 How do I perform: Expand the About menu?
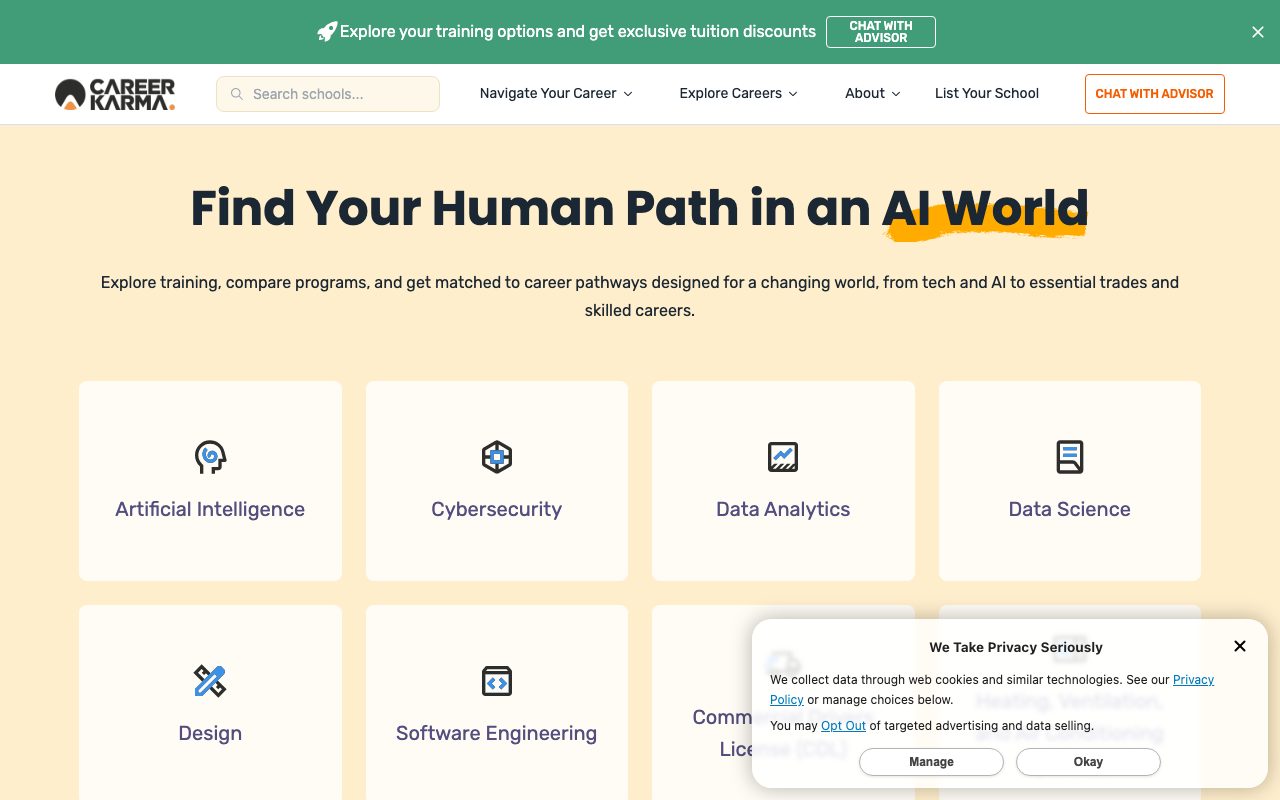tap(872, 93)
